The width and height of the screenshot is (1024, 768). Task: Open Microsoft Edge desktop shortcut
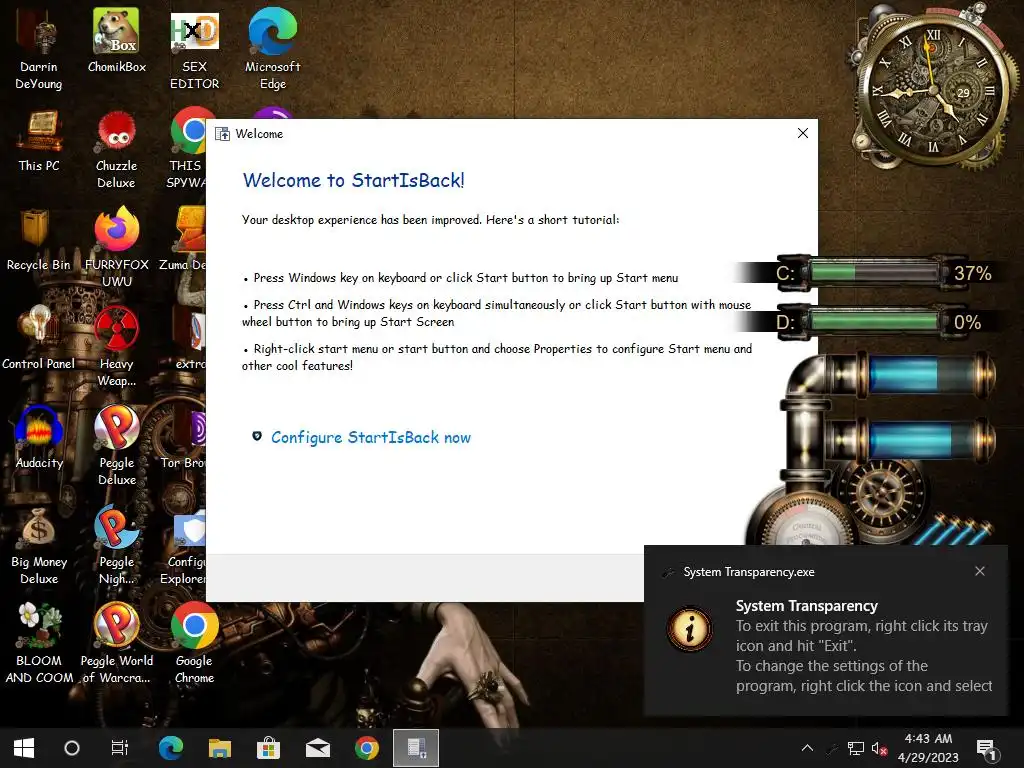272,50
